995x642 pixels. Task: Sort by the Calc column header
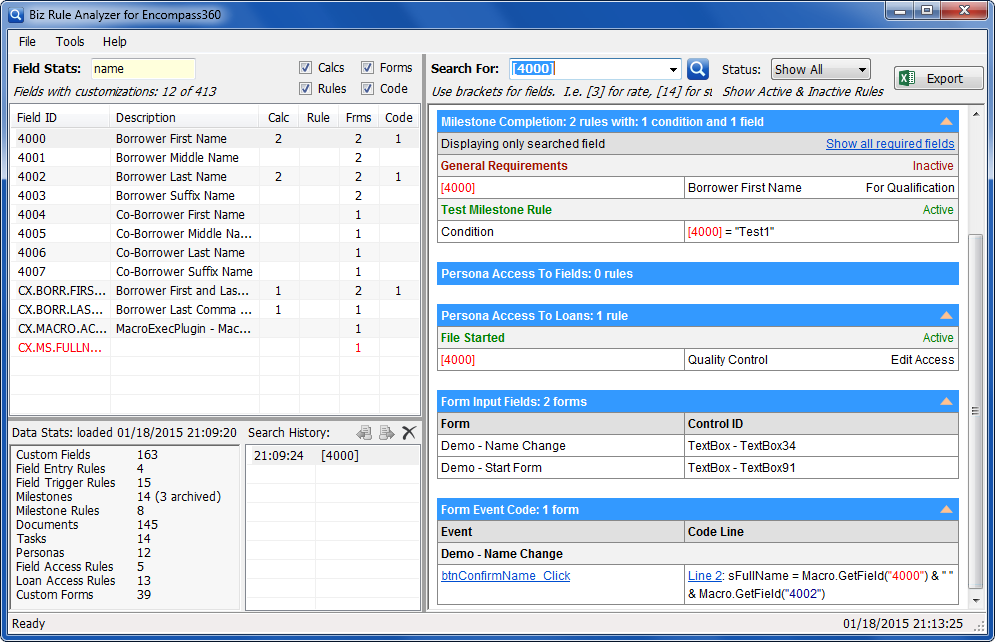(x=279, y=117)
